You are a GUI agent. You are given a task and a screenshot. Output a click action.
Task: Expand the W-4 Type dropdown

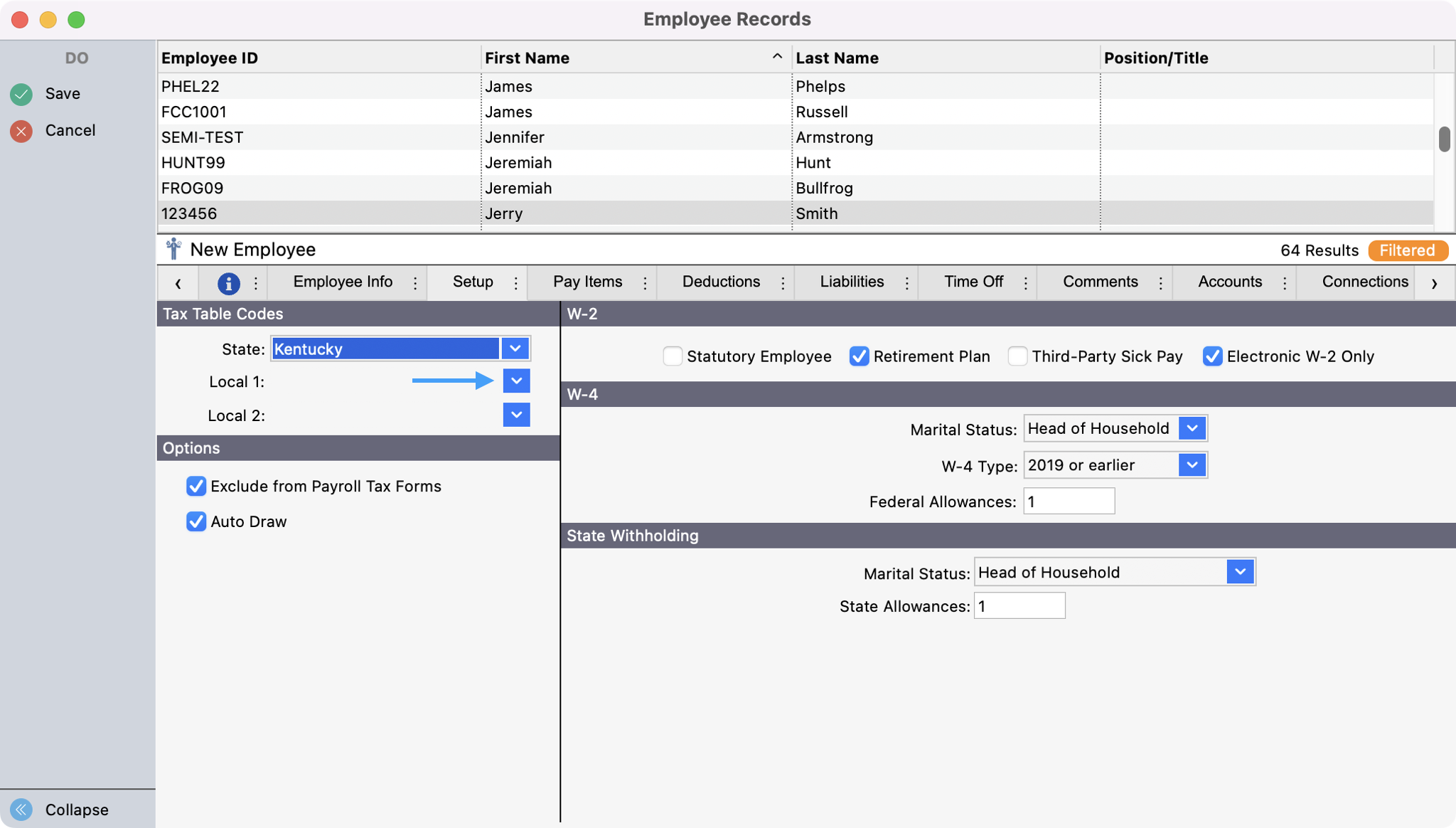[x=1192, y=465]
